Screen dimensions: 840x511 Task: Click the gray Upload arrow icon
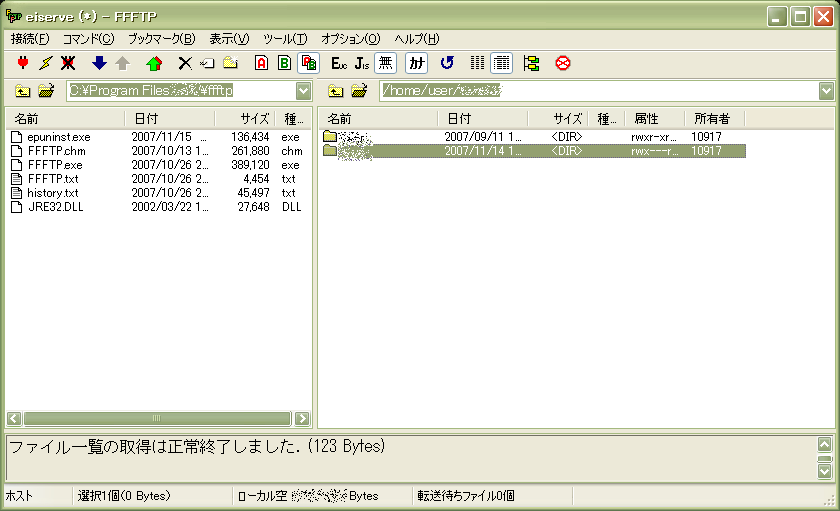coord(123,63)
